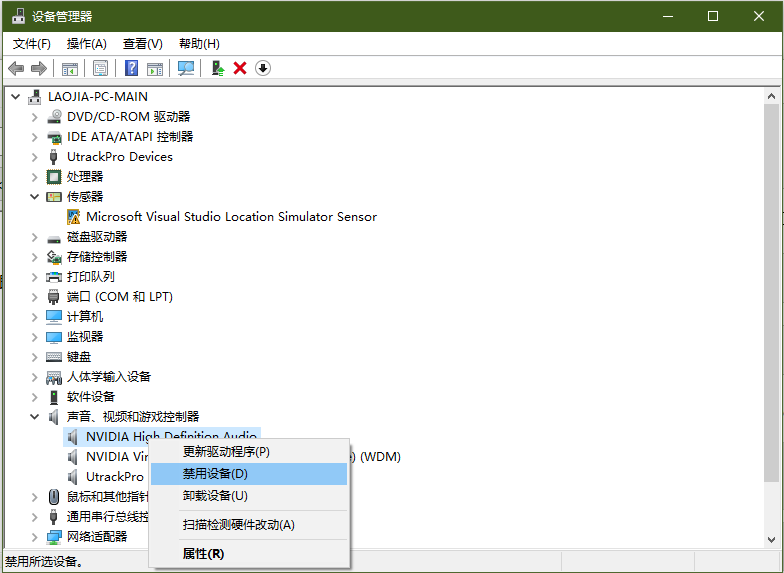The width and height of the screenshot is (784, 573).
Task: Click the sensors (传感器) category icon
Action: tap(54, 196)
